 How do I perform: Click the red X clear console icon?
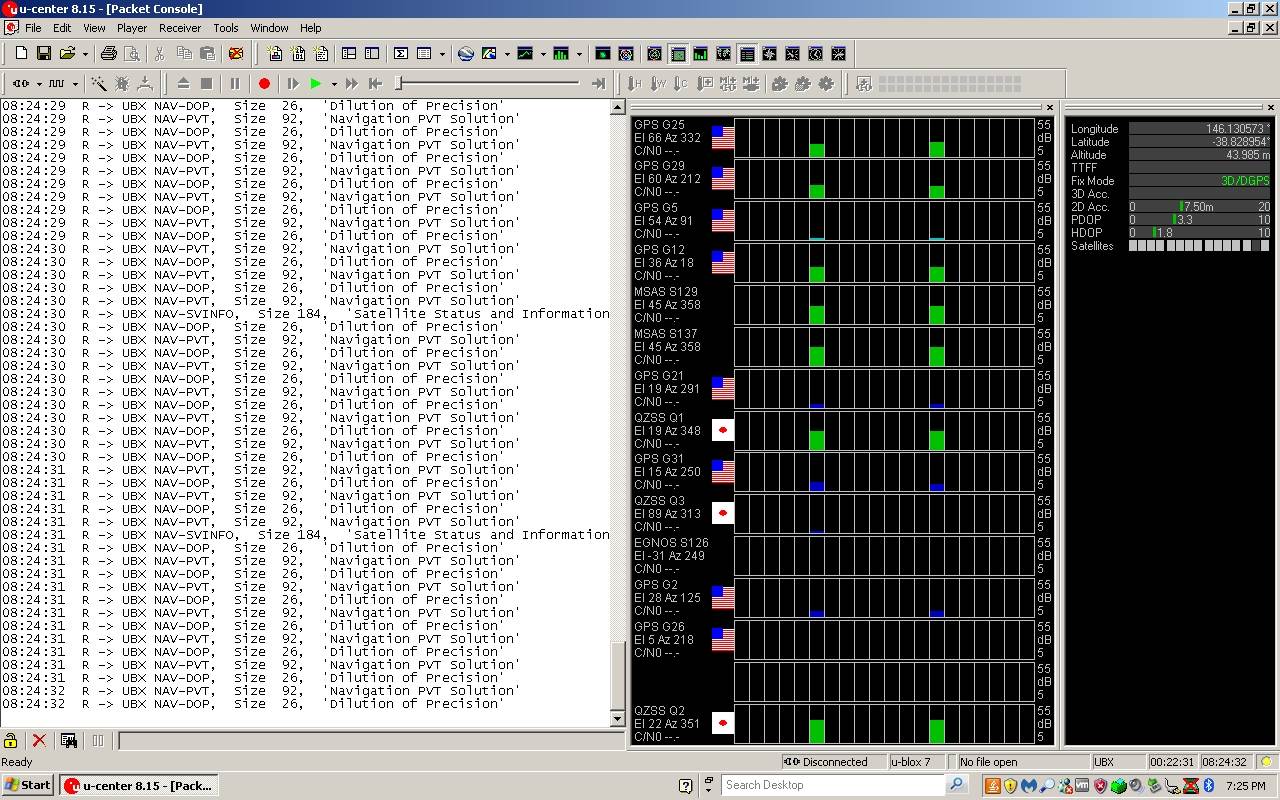pyautogui.click(x=39, y=741)
